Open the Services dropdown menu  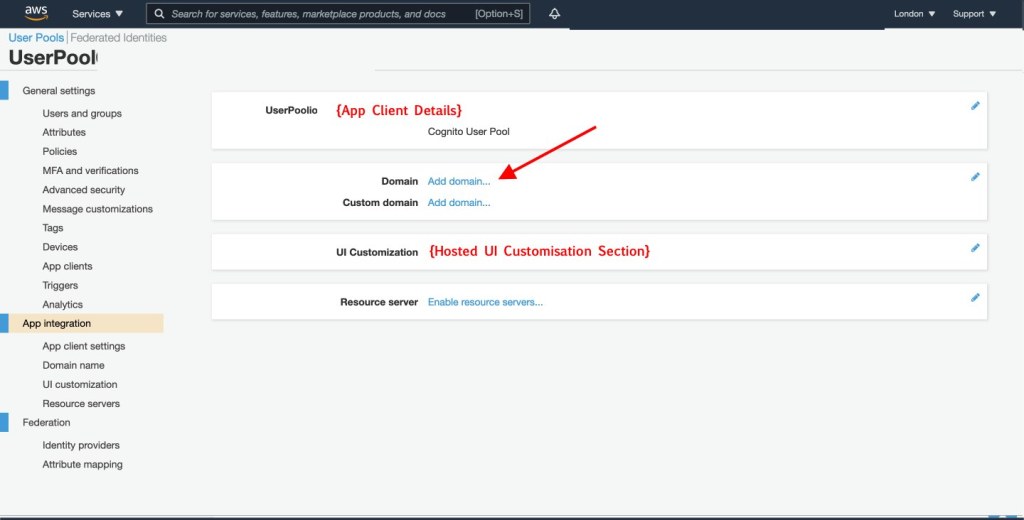[98, 14]
